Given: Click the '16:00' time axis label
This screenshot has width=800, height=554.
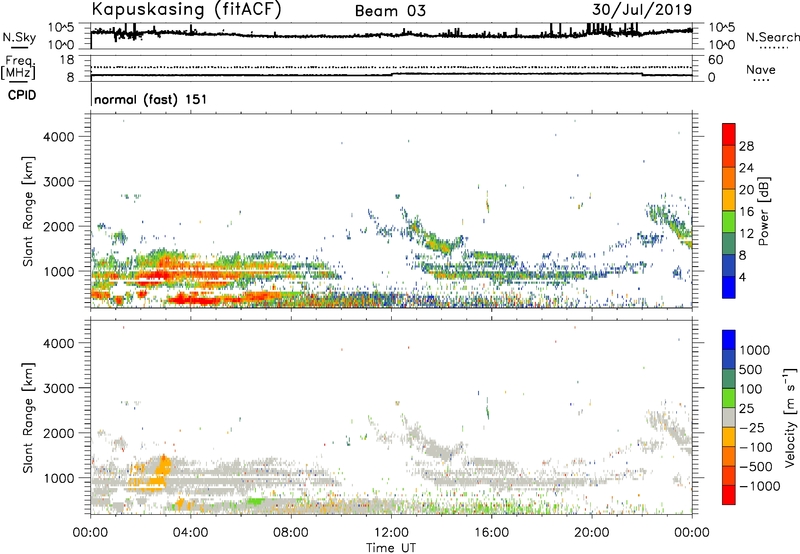Looking at the screenshot, I should [491, 533].
